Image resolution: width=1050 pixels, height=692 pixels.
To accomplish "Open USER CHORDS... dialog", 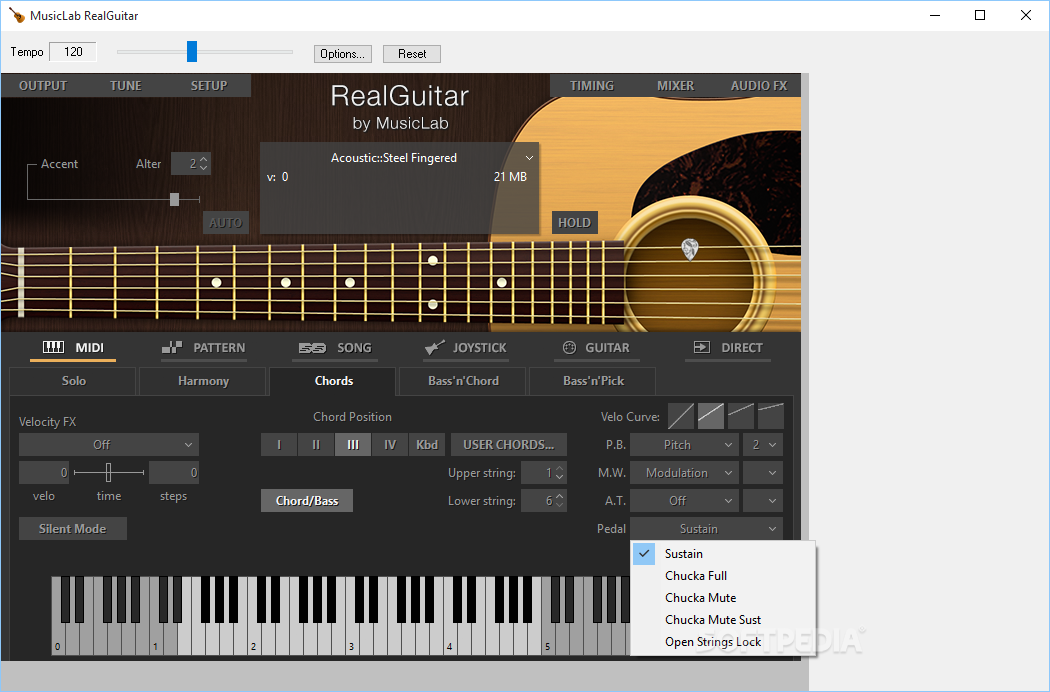I will pos(508,445).
